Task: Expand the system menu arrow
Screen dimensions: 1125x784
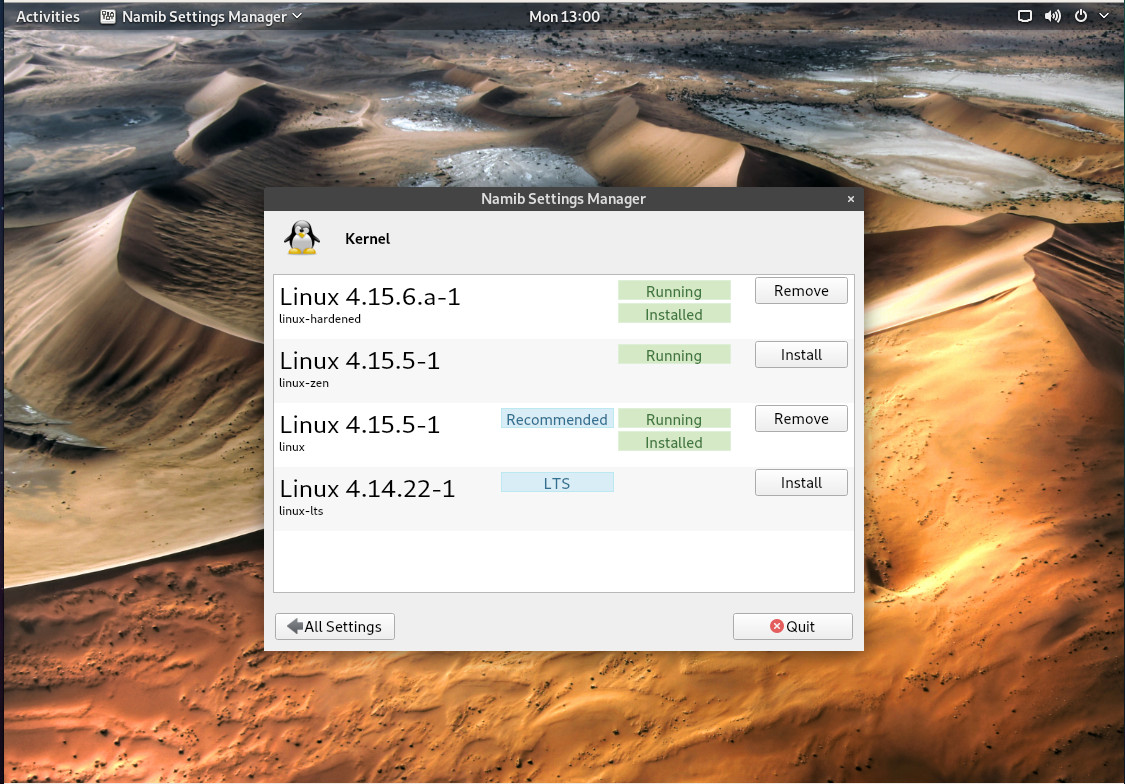Action: click(x=1103, y=16)
